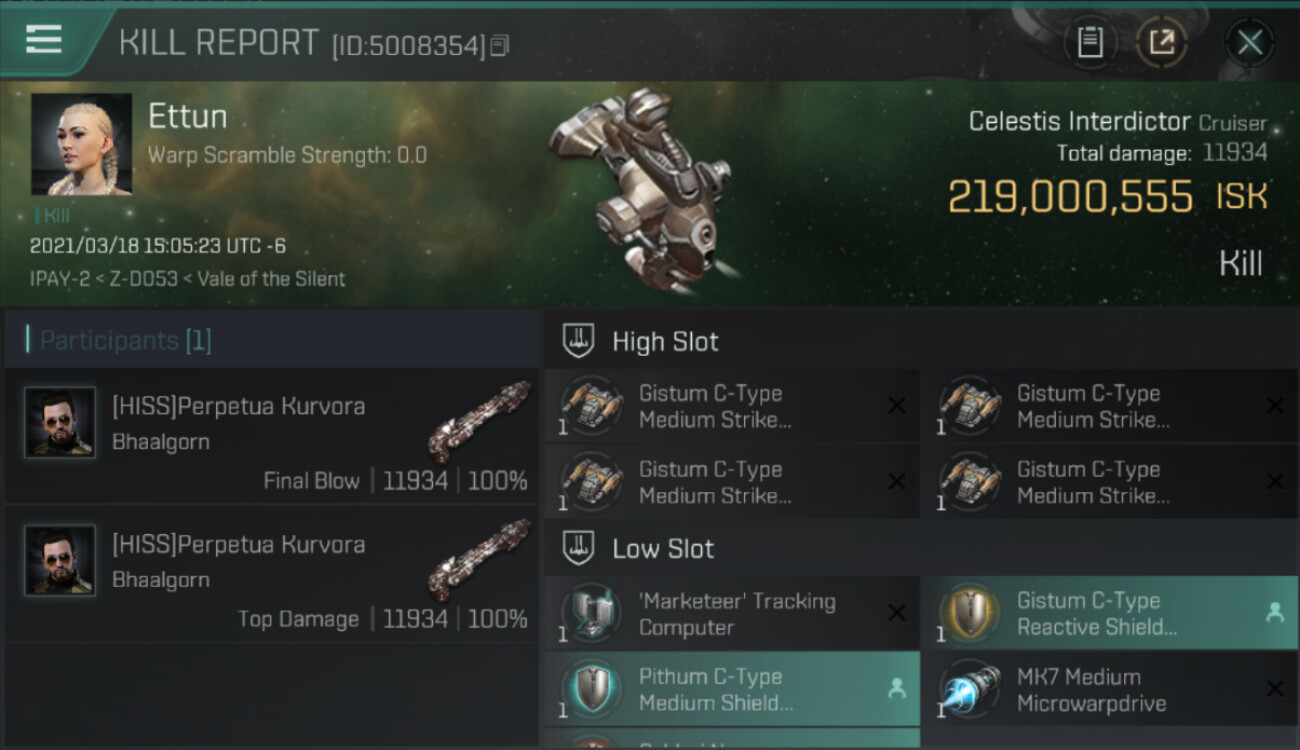Click the Bhaalgorn ship icon for Top Damage
The height and width of the screenshot is (750, 1300).
pos(480,558)
